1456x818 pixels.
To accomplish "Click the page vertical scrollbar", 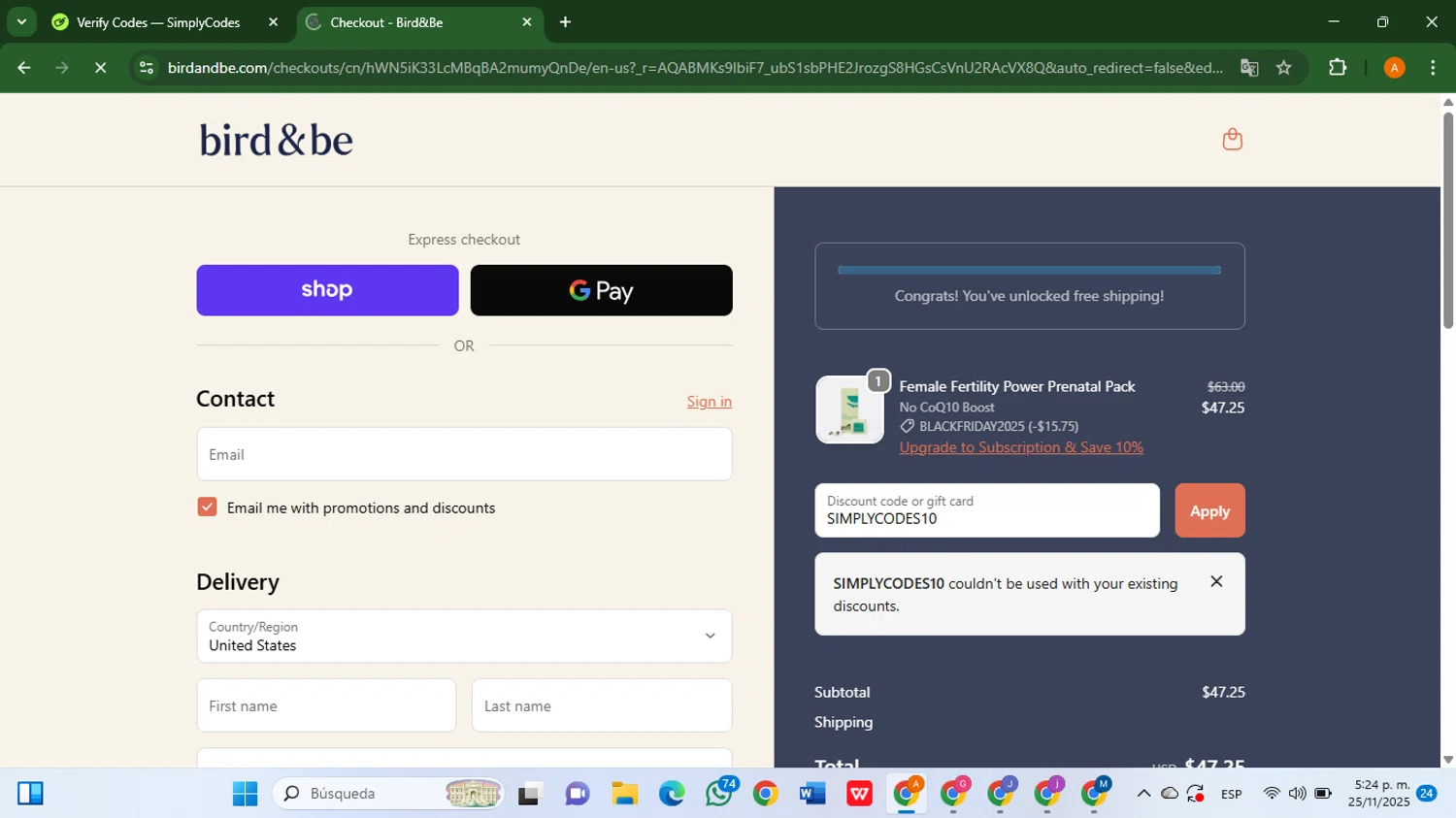I will coord(1448,221).
